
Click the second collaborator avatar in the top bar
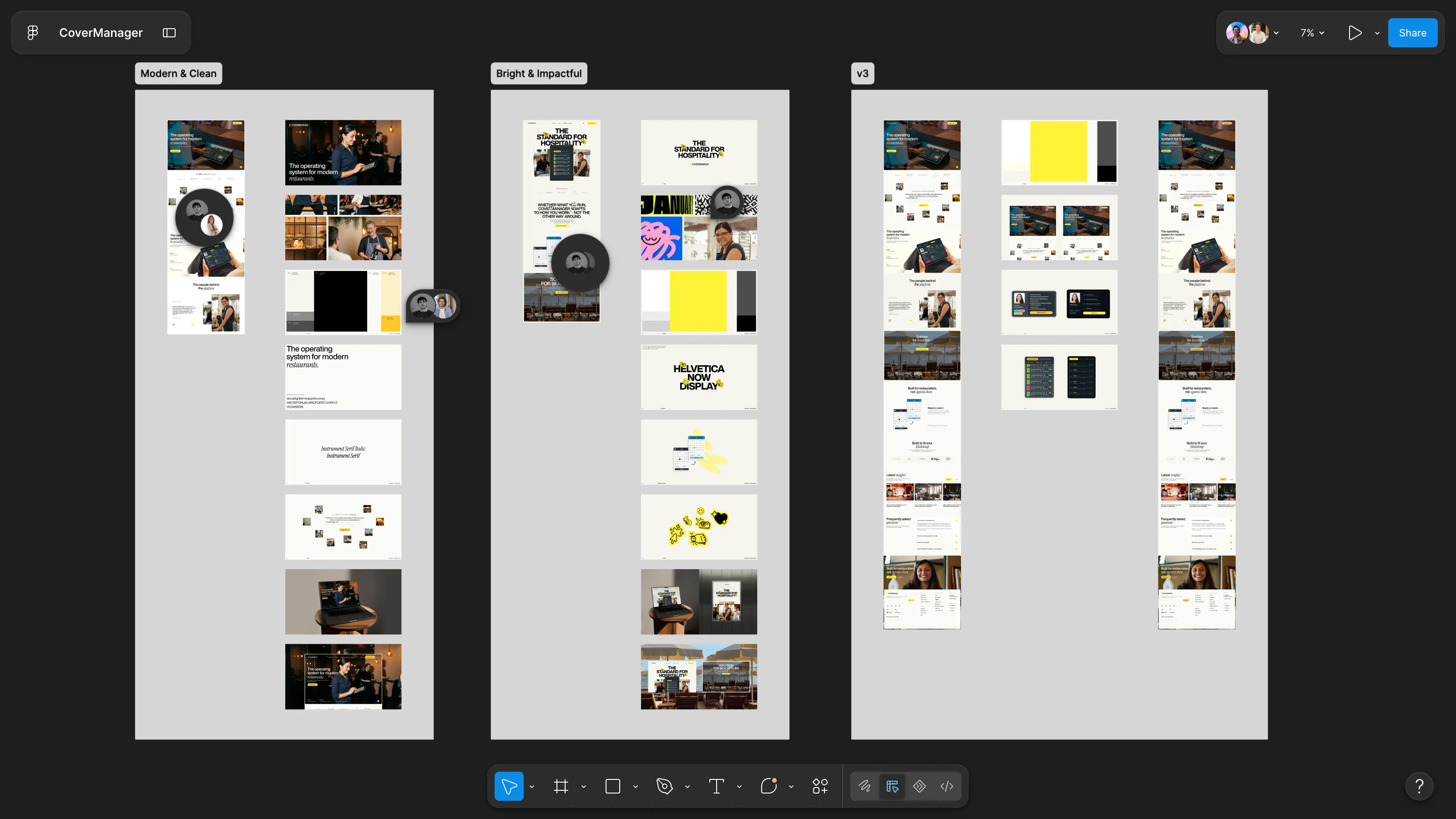[1258, 33]
